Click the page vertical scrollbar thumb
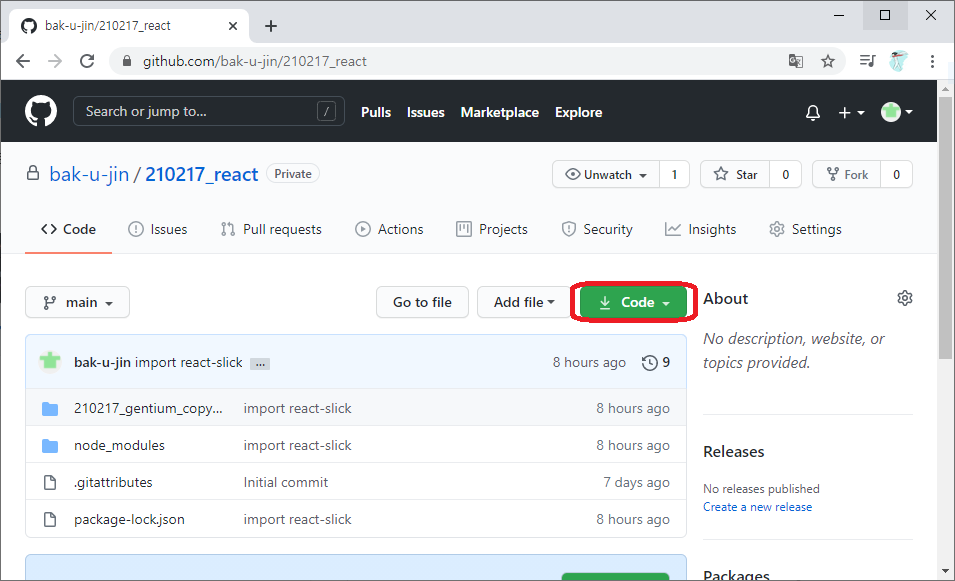Viewport: 955px width, 581px height. 945,228
